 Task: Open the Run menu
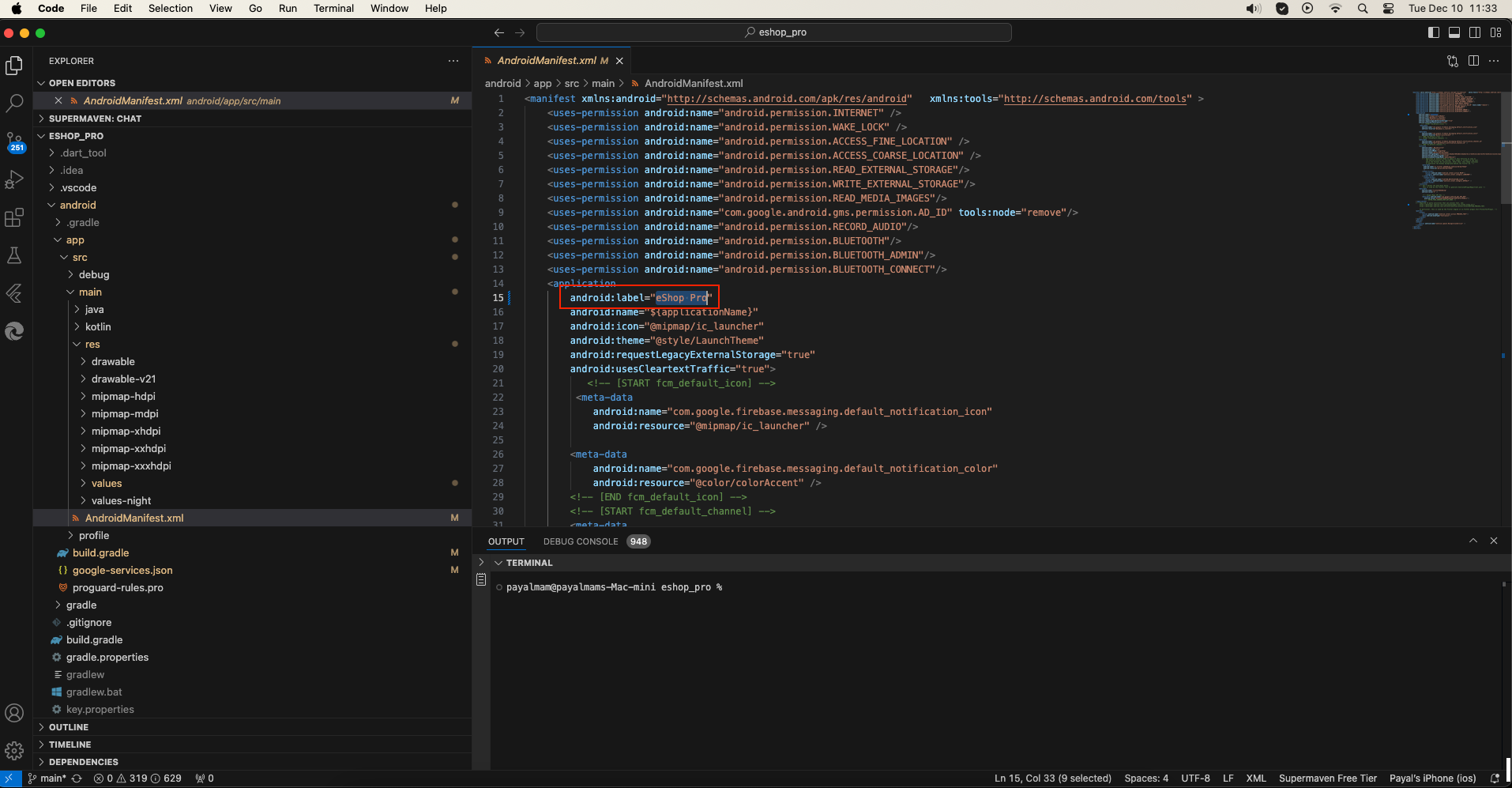(288, 9)
